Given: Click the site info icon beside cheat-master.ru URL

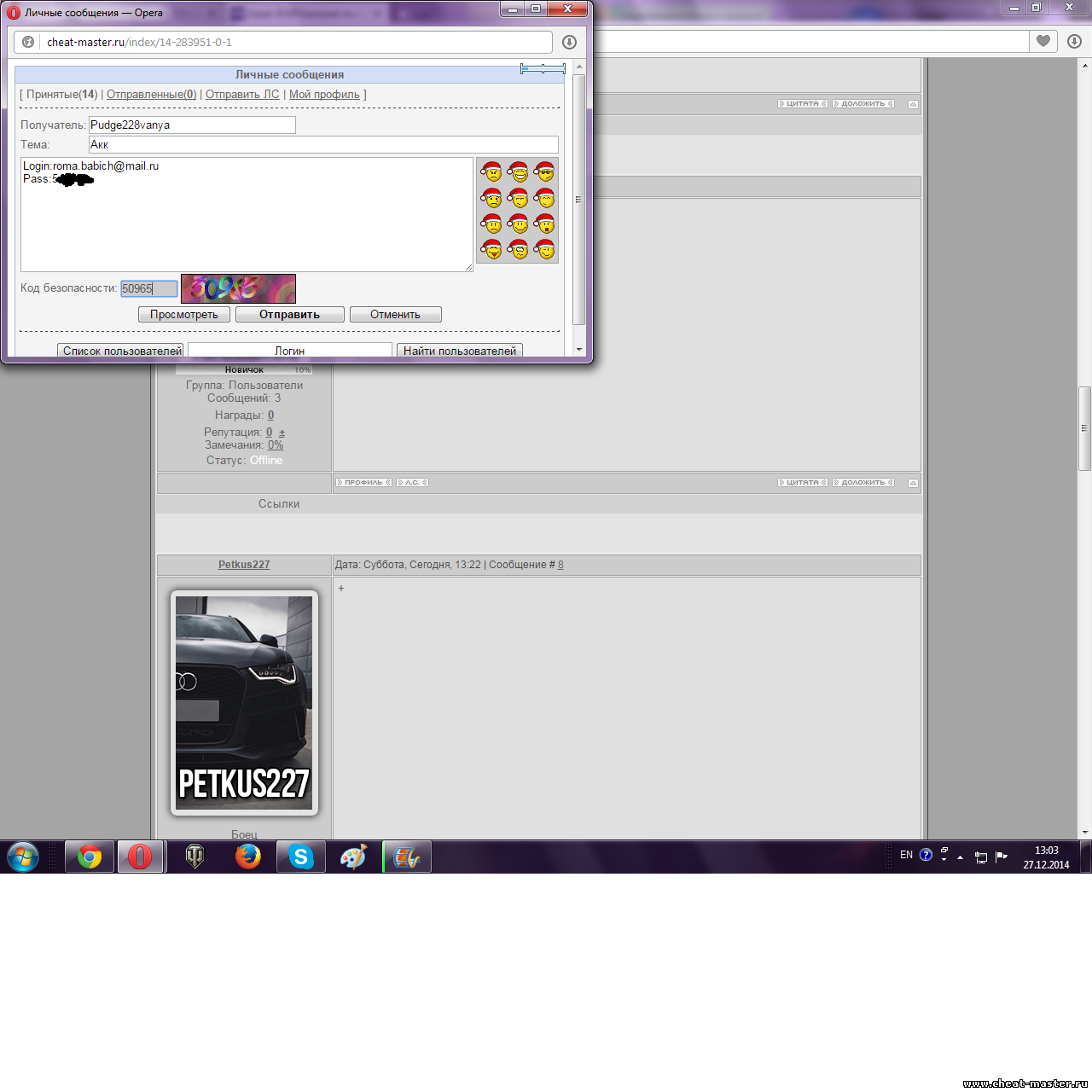Looking at the screenshot, I should tap(28, 42).
